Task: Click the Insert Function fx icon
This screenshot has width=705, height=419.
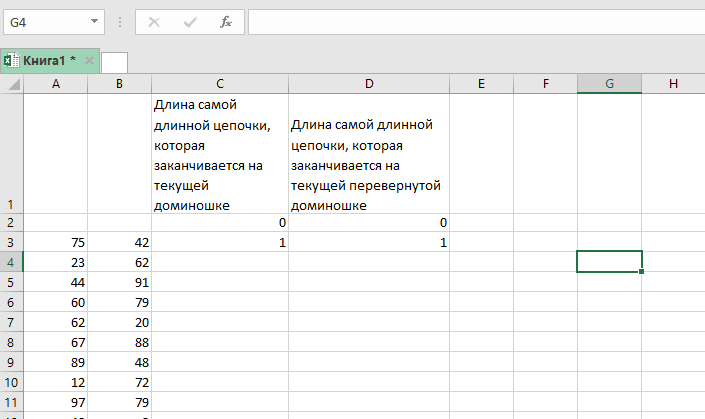Action: pos(226,21)
